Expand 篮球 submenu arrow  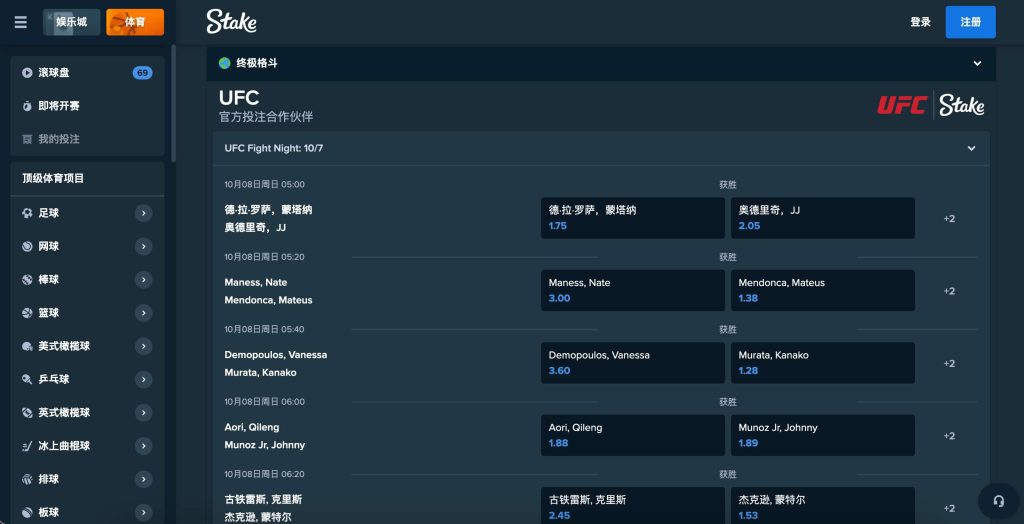(144, 313)
